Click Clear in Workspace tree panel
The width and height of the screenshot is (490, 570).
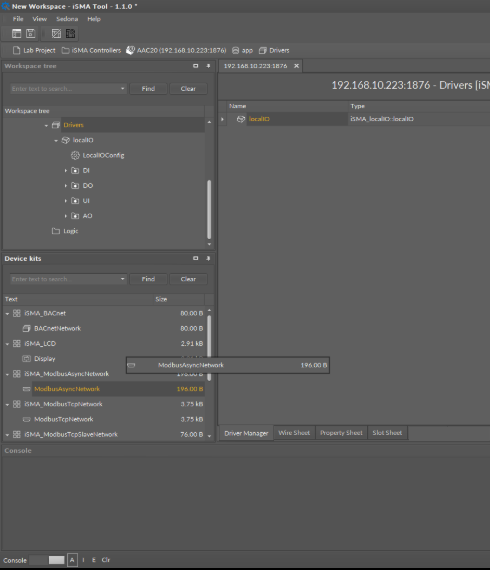click(188, 89)
